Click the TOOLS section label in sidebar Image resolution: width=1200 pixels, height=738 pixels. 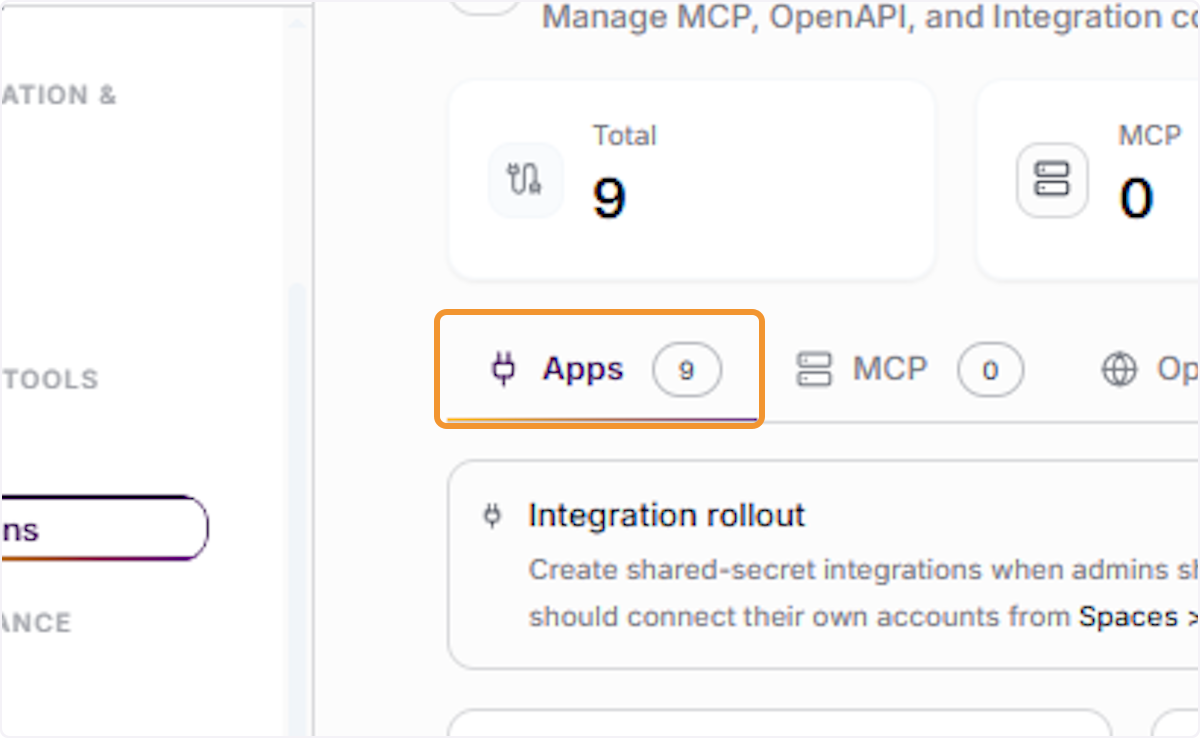point(49,379)
